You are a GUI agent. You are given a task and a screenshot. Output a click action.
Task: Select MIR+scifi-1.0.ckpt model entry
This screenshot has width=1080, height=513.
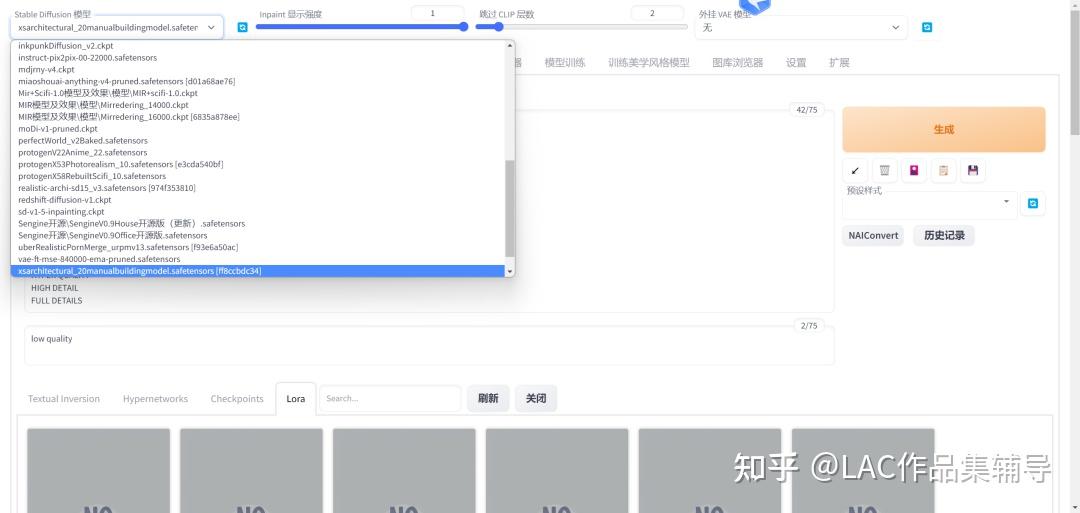click(258, 93)
